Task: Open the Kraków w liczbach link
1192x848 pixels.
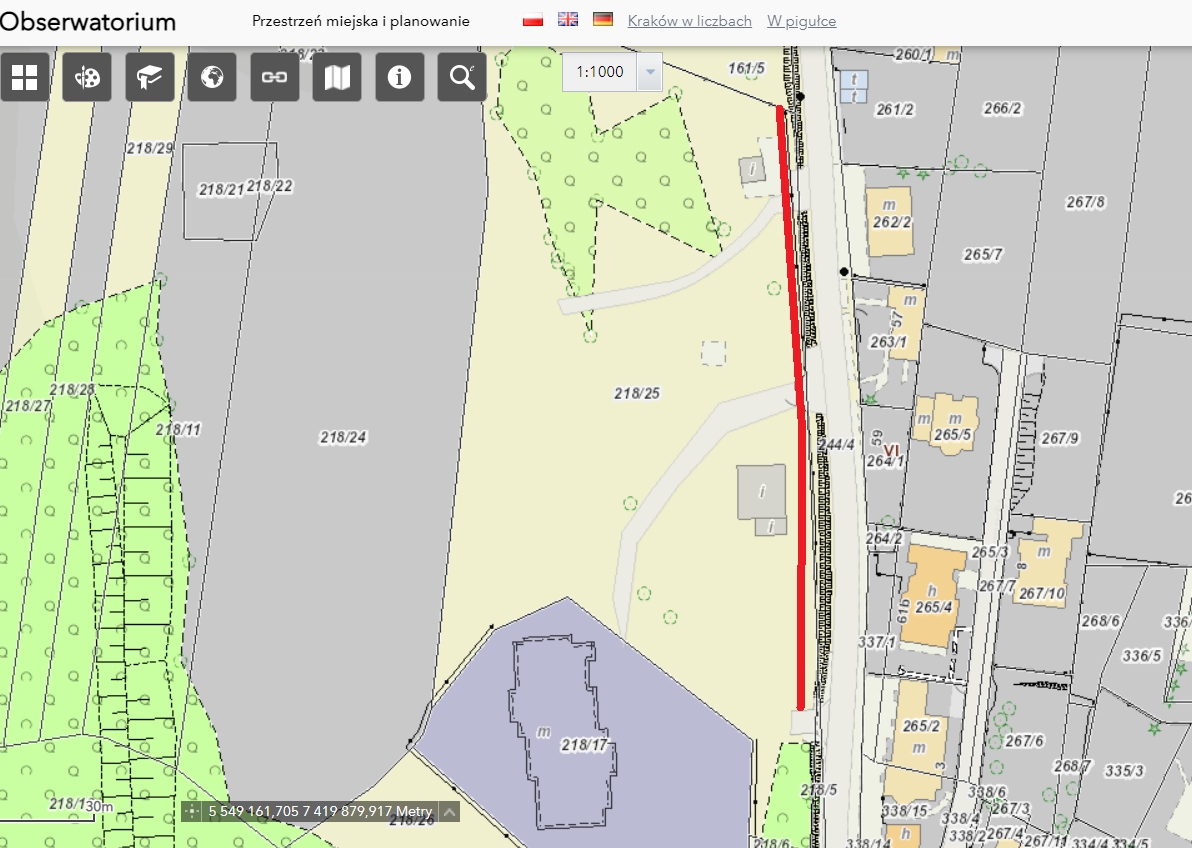Action: 689,21
